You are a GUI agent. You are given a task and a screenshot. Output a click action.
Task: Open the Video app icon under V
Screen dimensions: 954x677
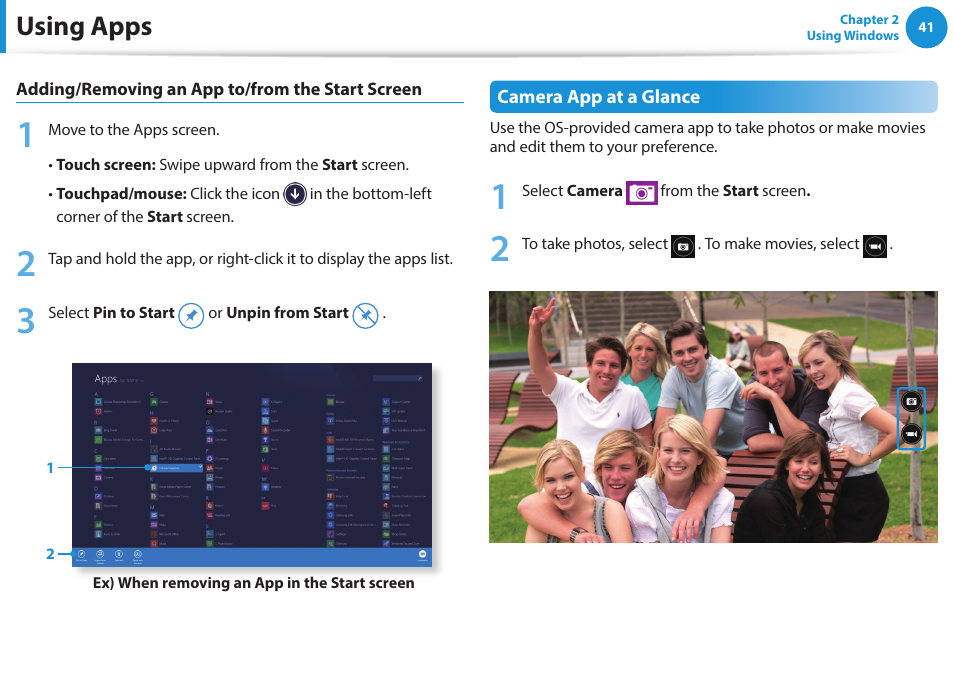point(265,468)
